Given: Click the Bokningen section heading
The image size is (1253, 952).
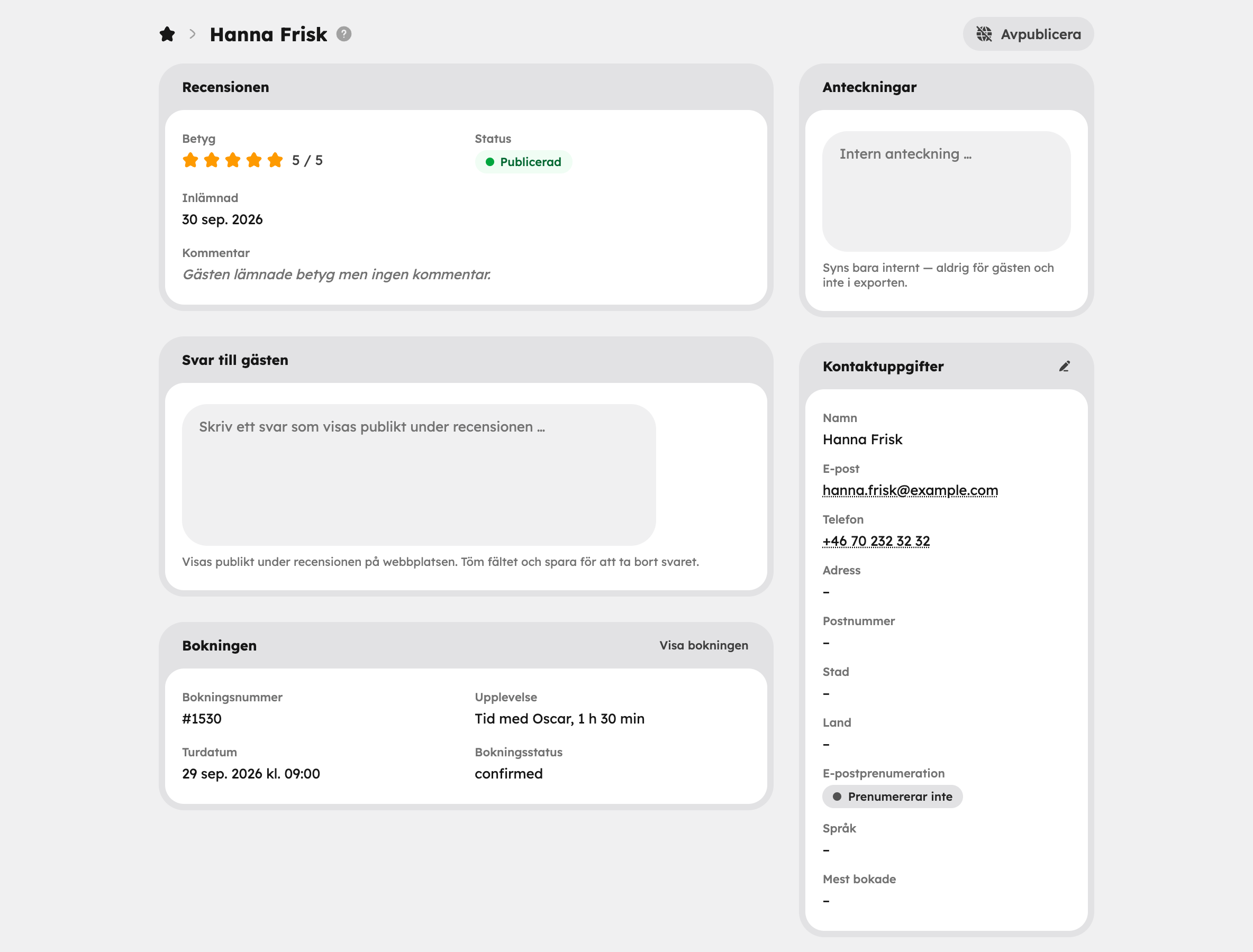Looking at the screenshot, I should click(x=220, y=645).
